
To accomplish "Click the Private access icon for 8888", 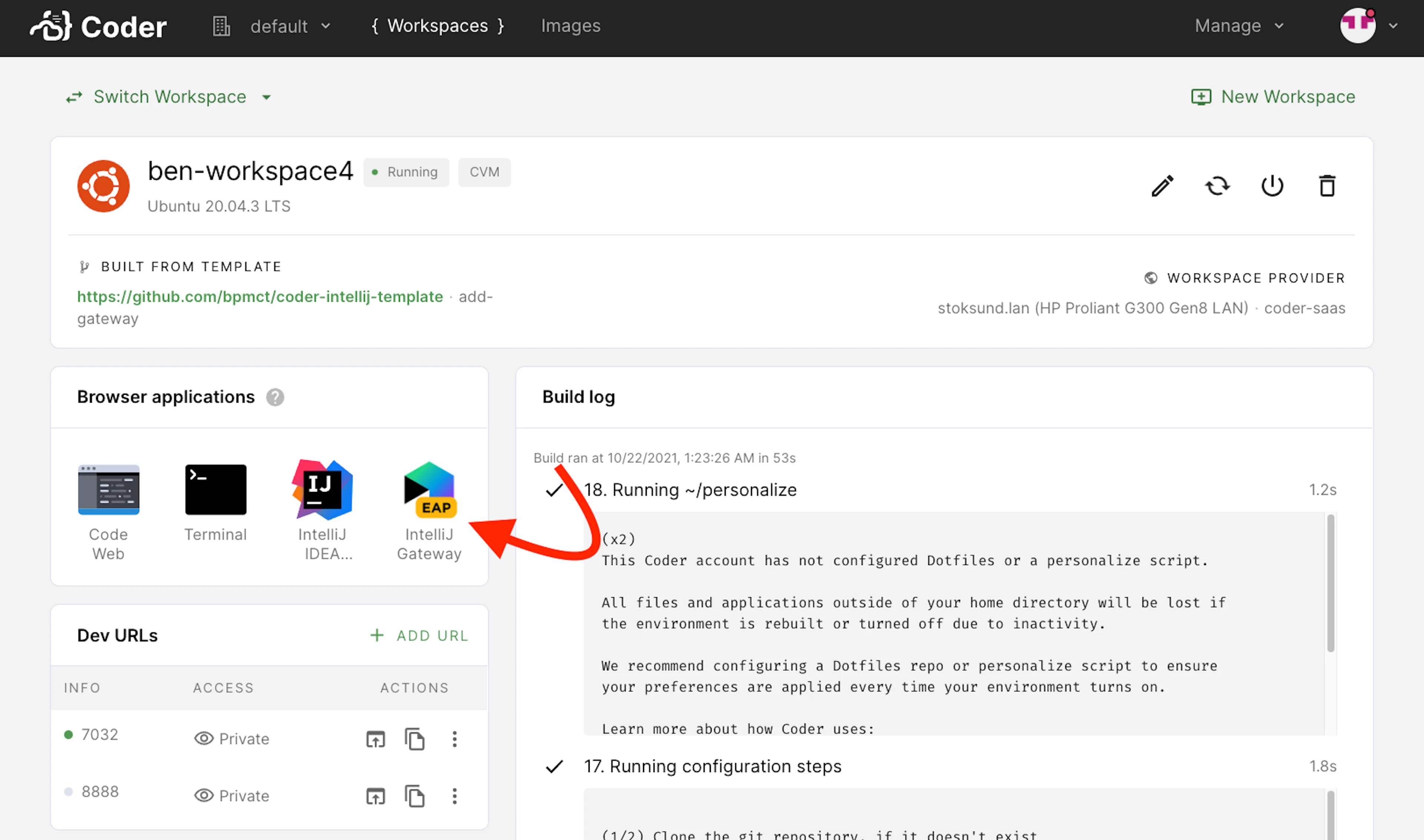I will (204, 796).
